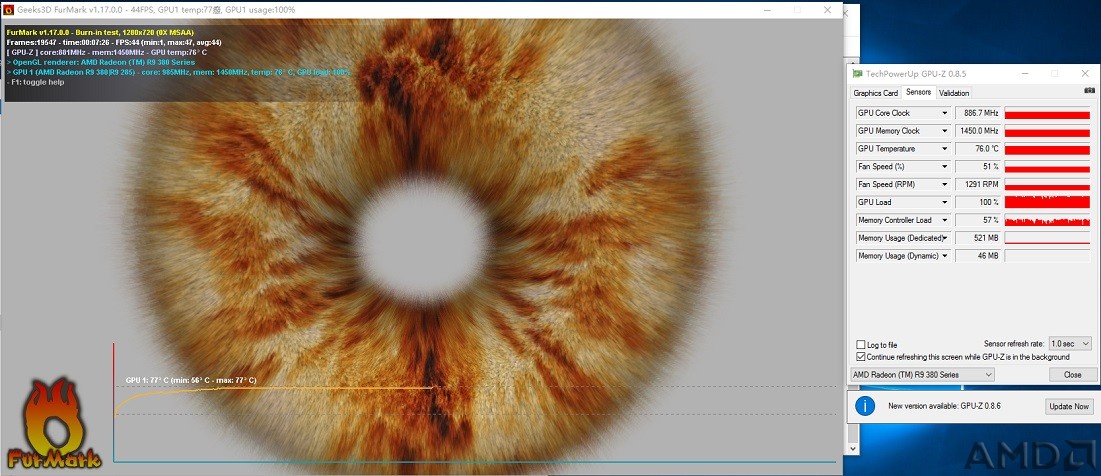Open the Sensor refresh rate combo box
This screenshot has width=1101, height=476.
click(1070, 344)
